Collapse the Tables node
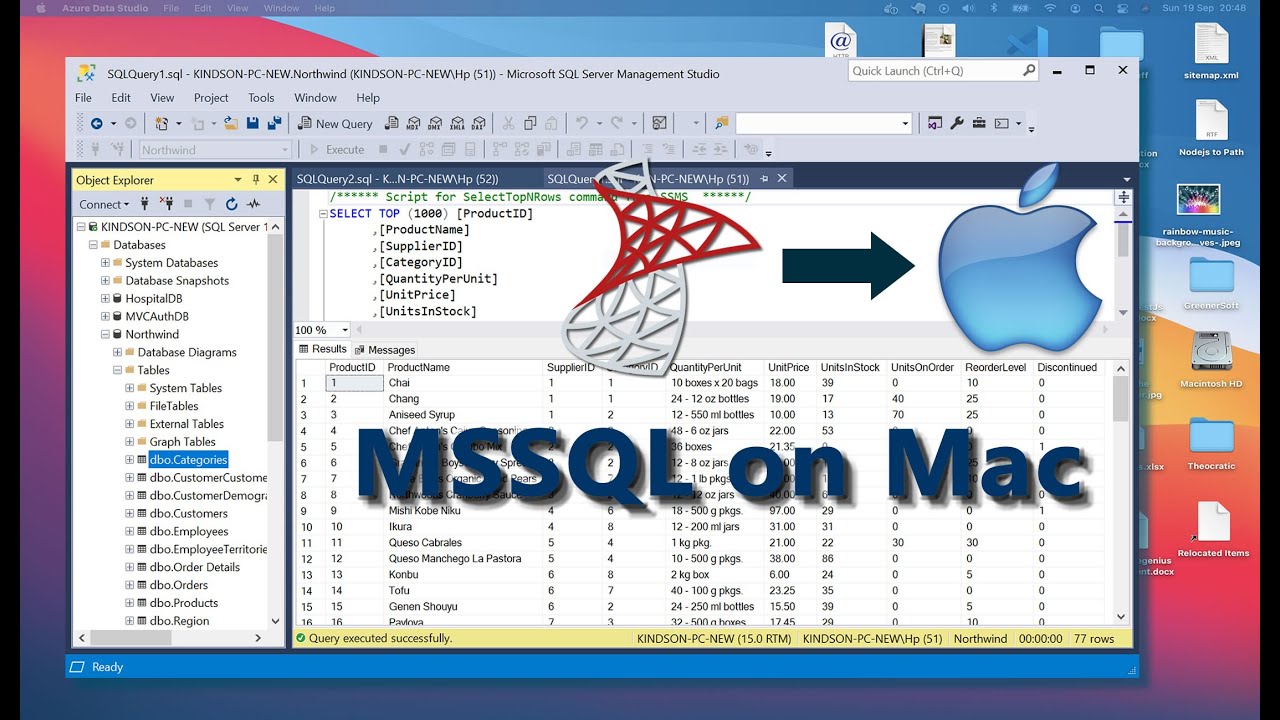The height and width of the screenshot is (720, 1280). click(x=117, y=370)
